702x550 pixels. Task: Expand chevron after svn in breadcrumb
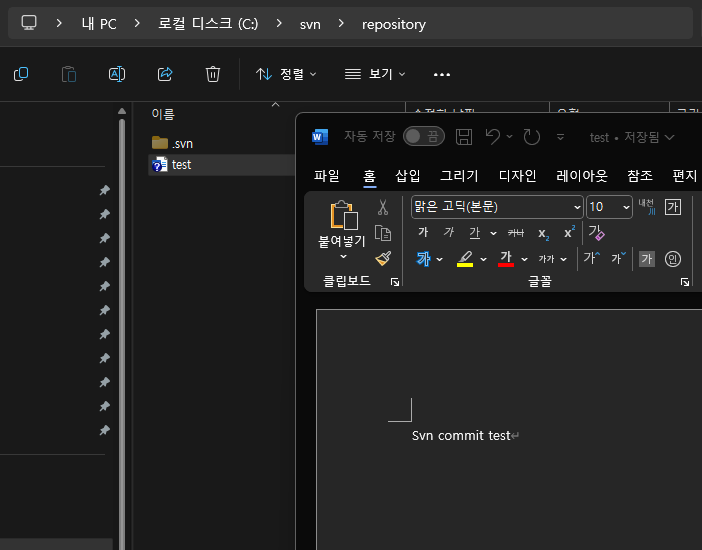(x=341, y=23)
